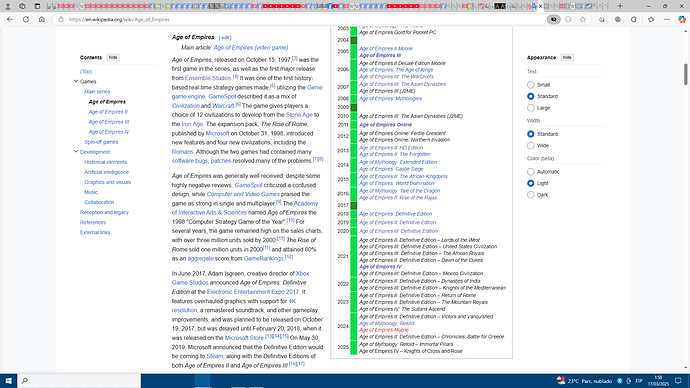Open main article Age of Empires (video game)

pyautogui.click(x=251, y=48)
